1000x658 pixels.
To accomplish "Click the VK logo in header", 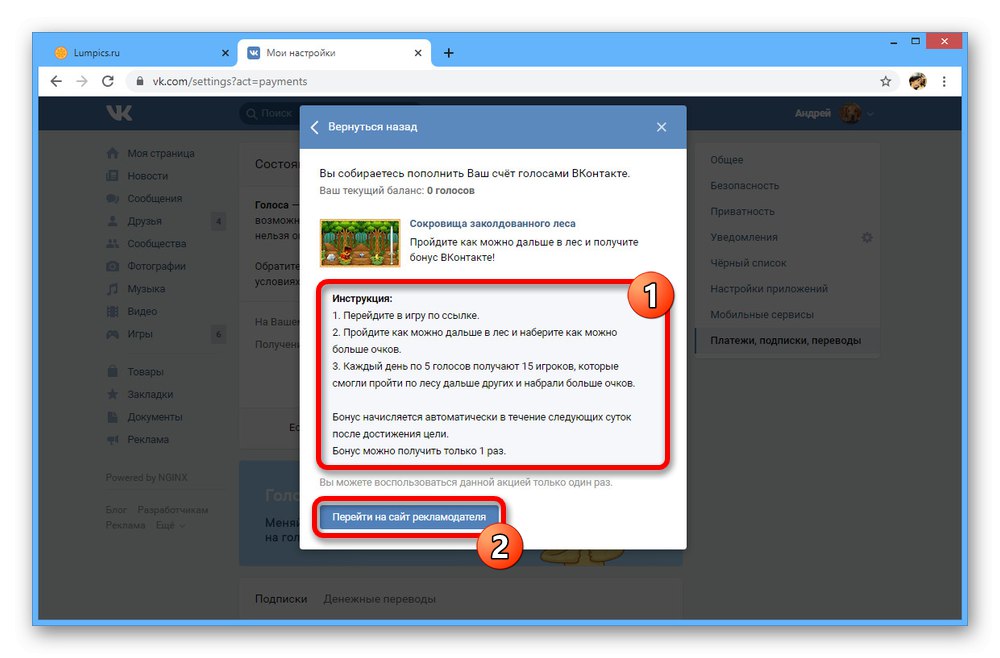I will click(119, 113).
